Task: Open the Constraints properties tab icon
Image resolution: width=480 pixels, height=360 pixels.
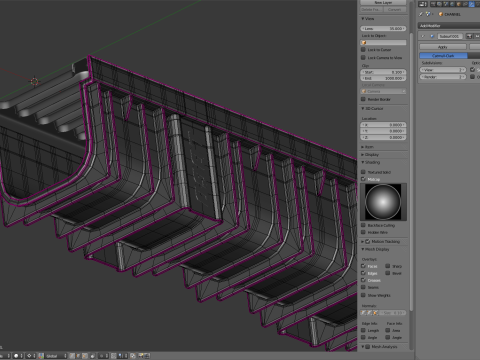Action: pyautogui.click(x=465, y=4)
